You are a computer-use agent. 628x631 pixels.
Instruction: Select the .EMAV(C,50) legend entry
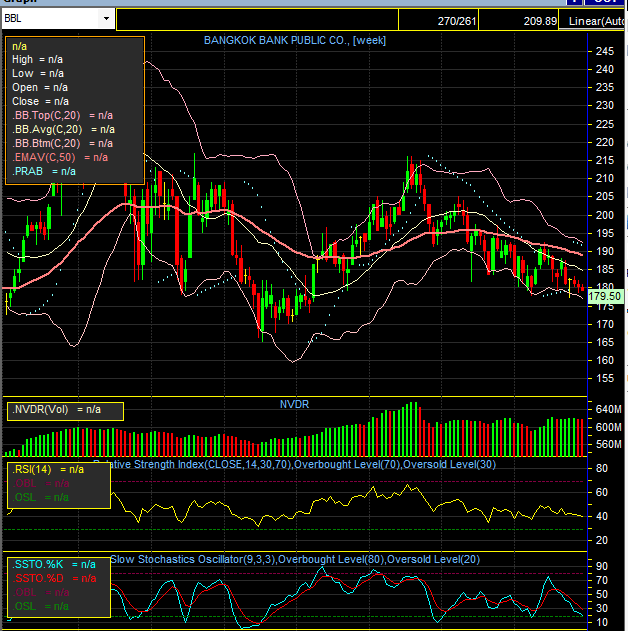(x=59, y=157)
